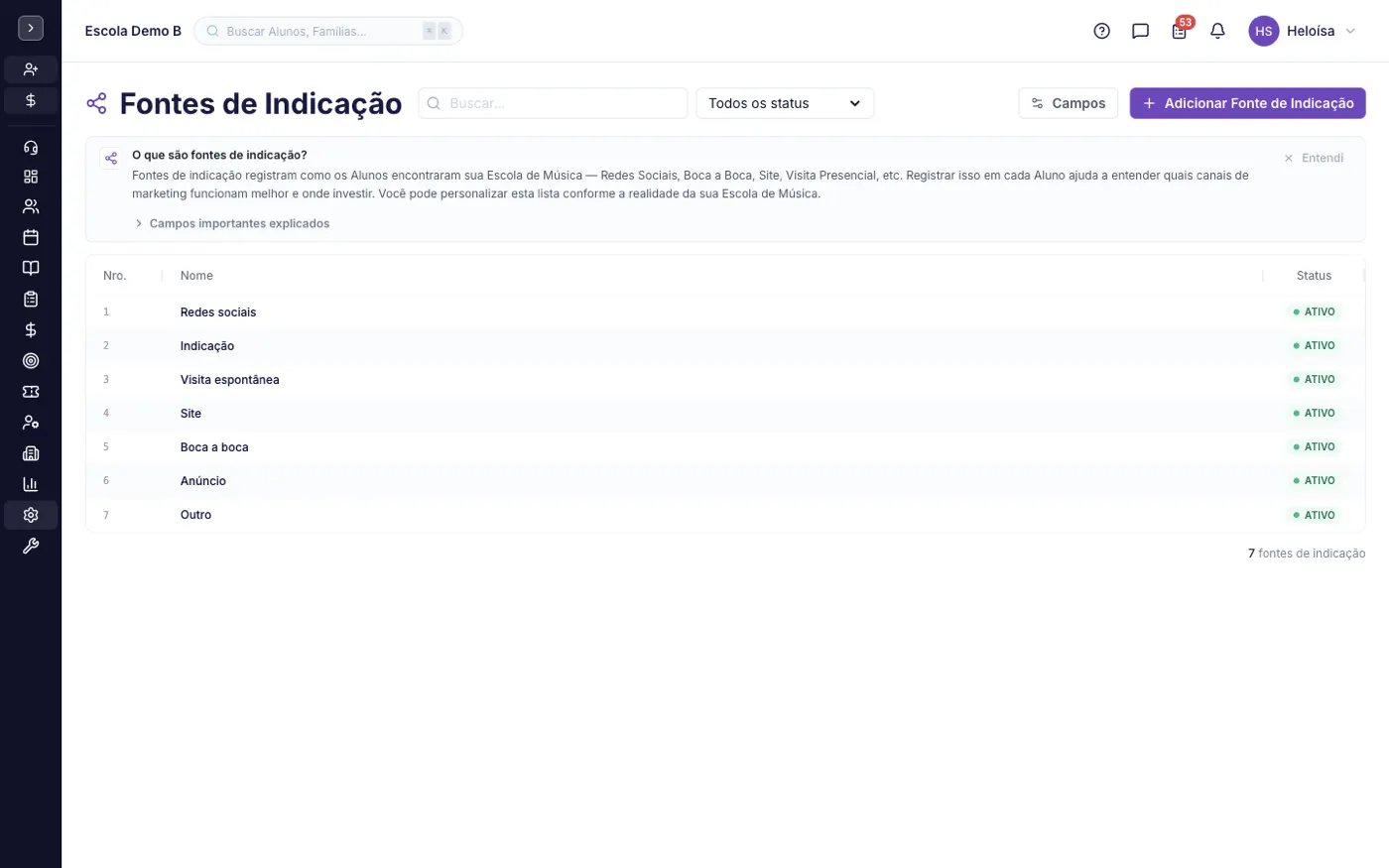Open the Redes sociais row
Viewport: 1389px width, 868px height.
click(x=725, y=311)
